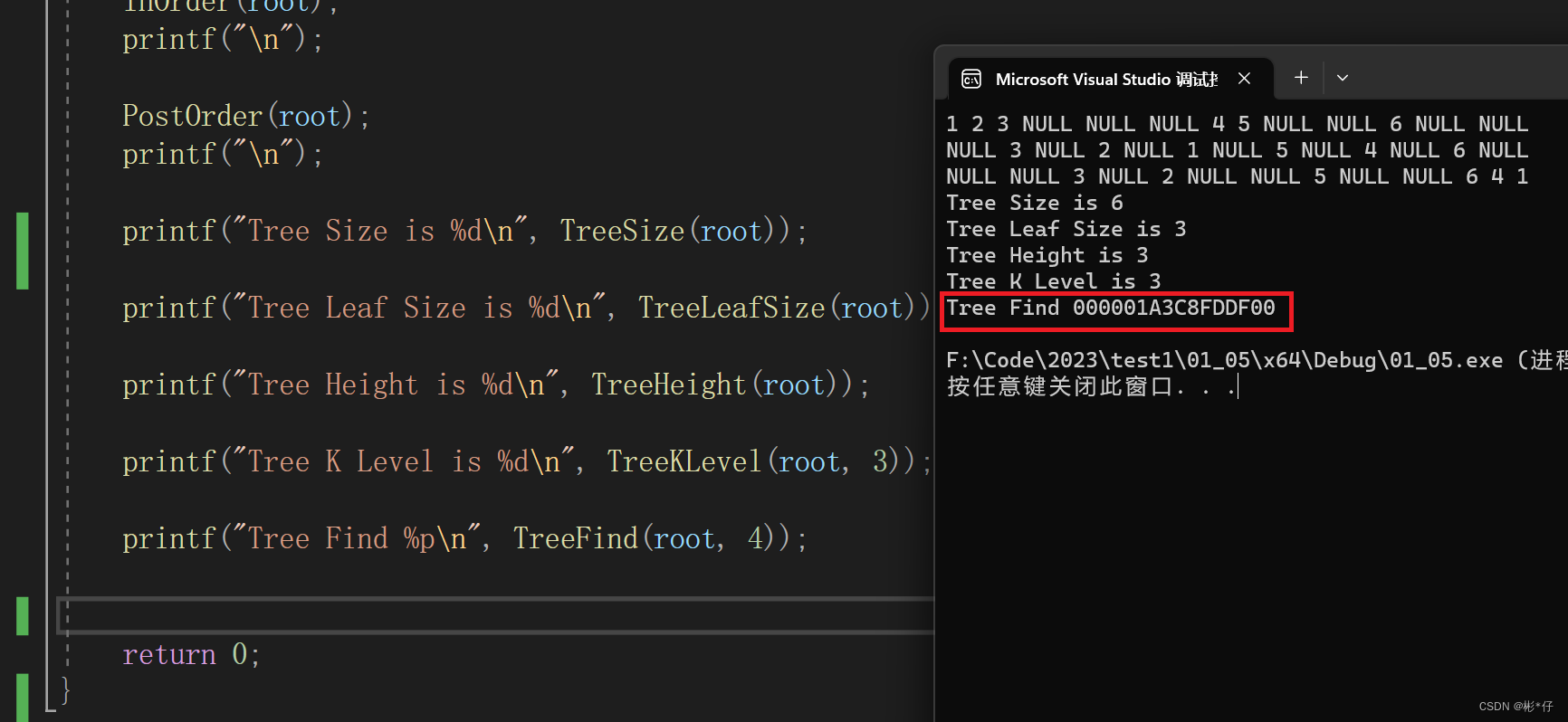The image size is (1568, 722).
Task: Click the 'Tree K Level is 3' output line
Action: point(1054,281)
